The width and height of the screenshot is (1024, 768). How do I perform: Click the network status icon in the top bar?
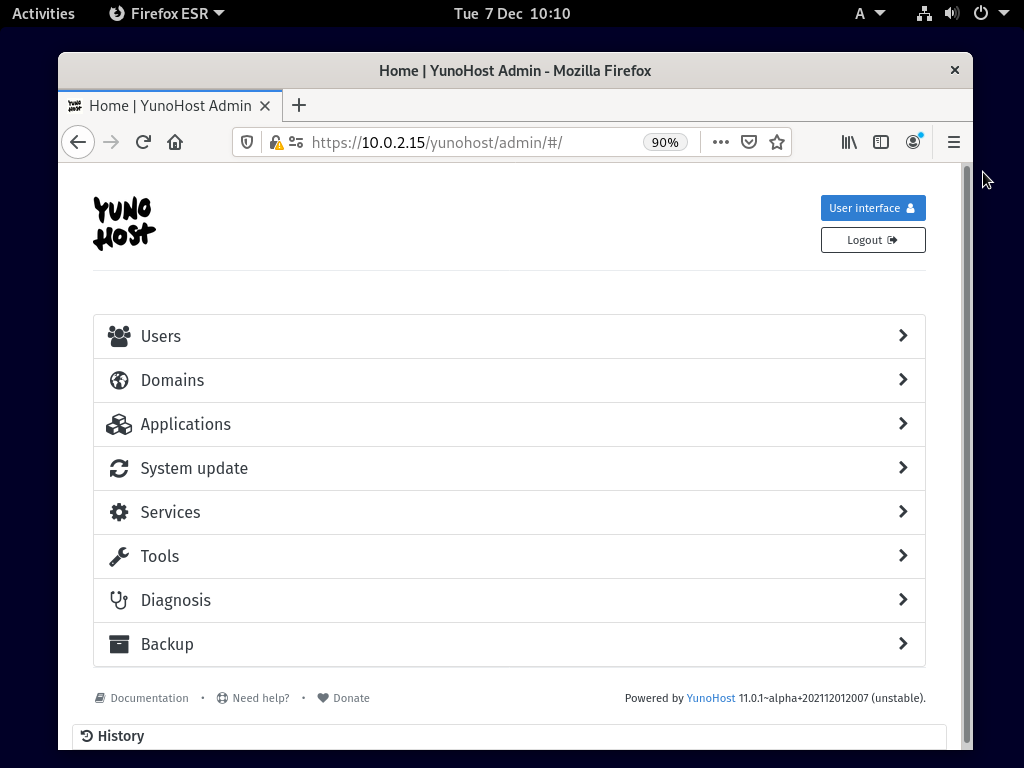(x=924, y=14)
